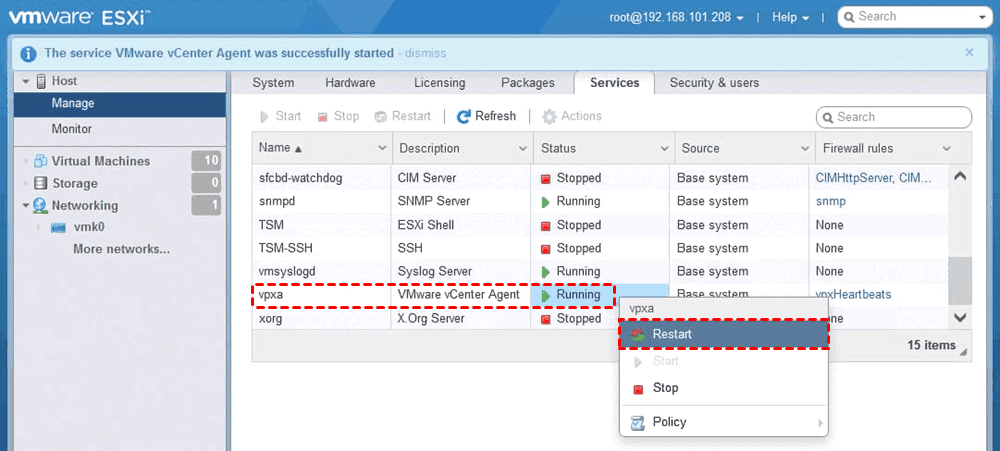Open the Firewall rules column dropdown arrow
The image size is (1000, 451).
pos(946,148)
